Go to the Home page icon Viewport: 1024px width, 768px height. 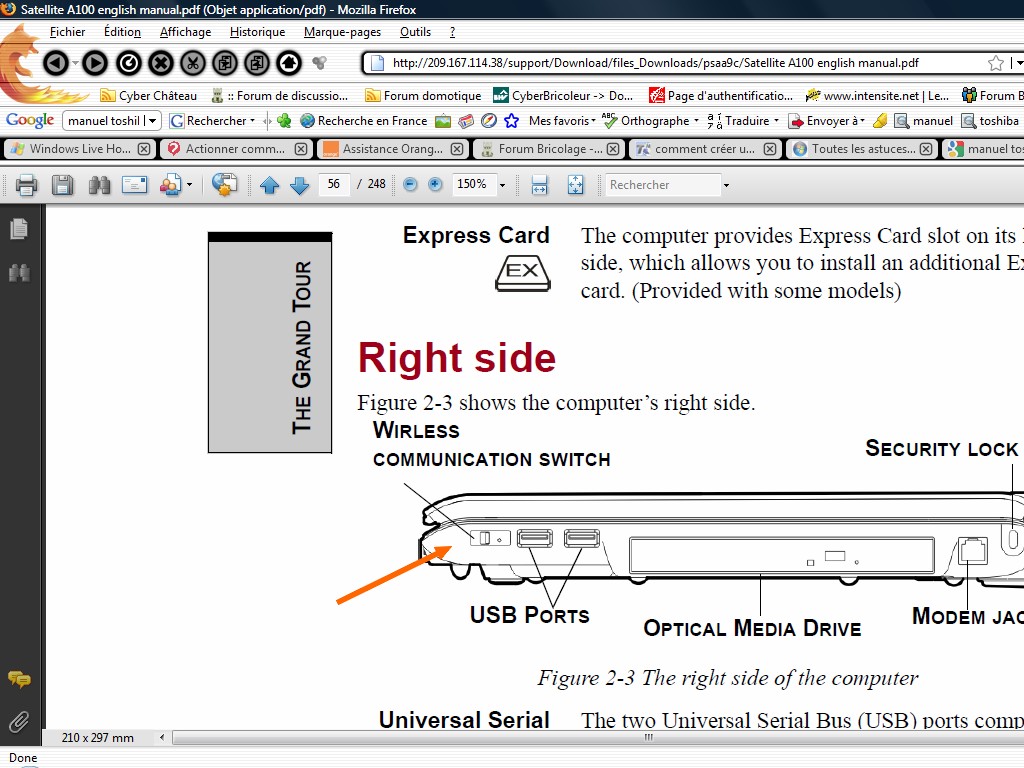click(289, 63)
